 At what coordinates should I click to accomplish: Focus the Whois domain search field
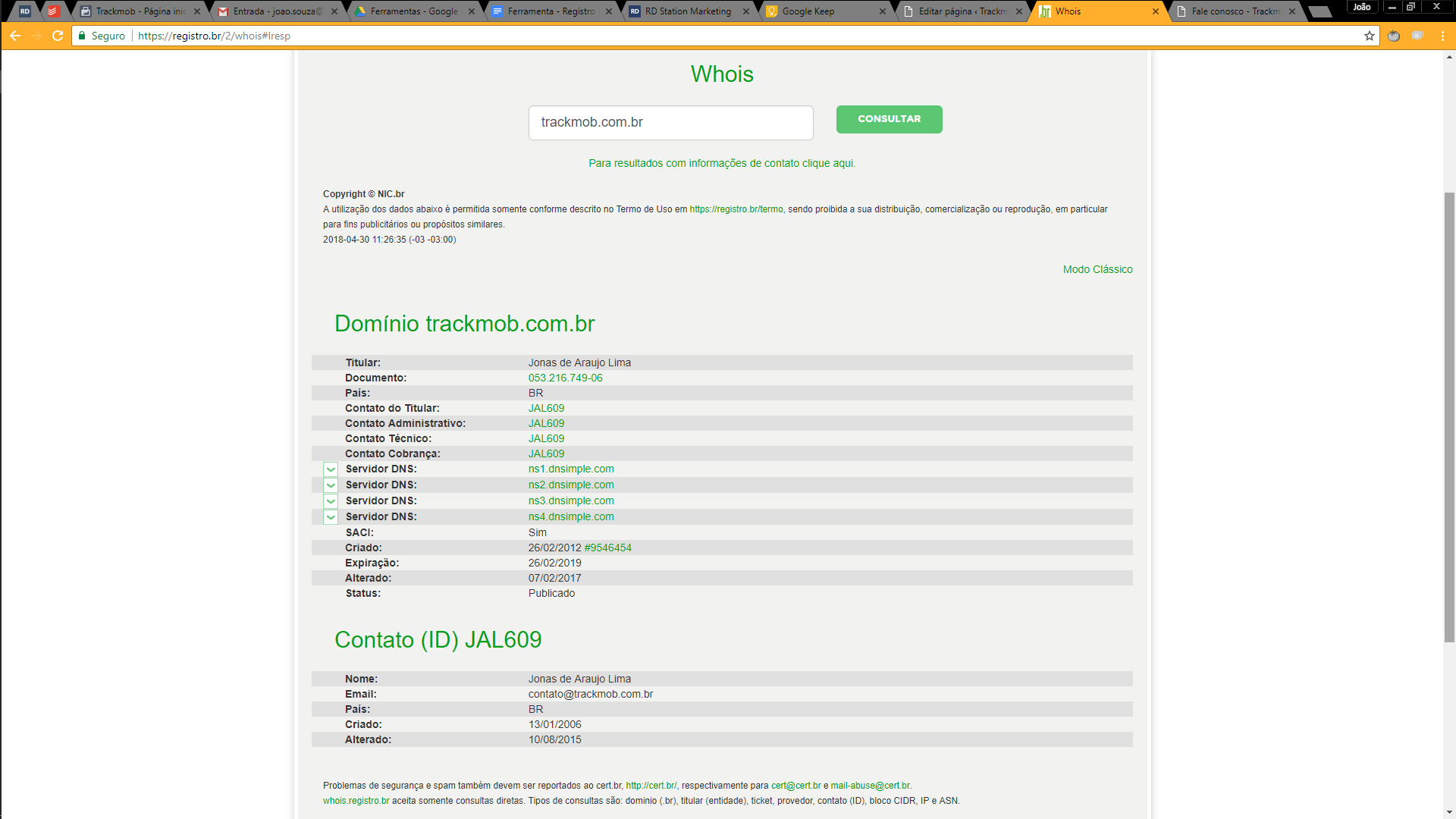[x=670, y=123]
